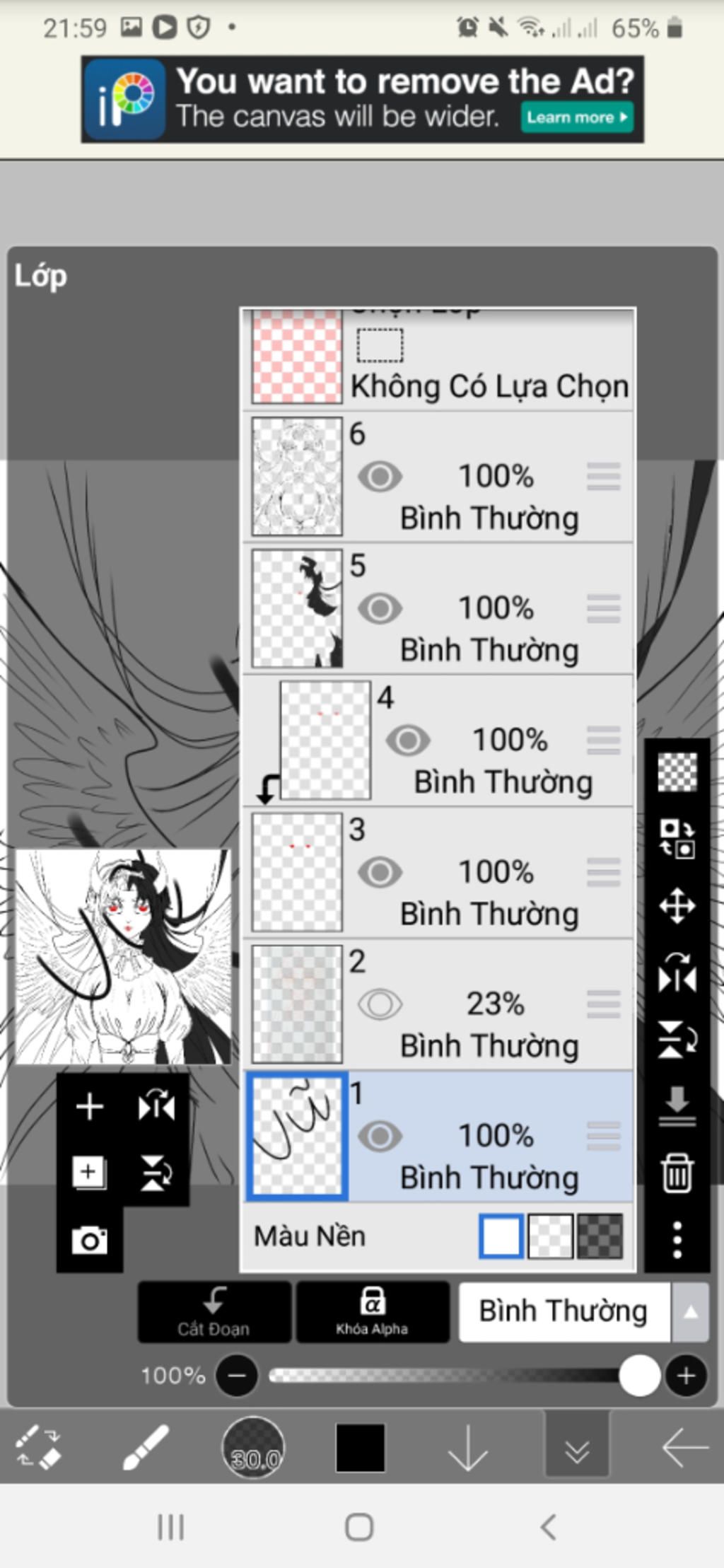Tap the Cắt Đoạn clipping button
The height and width of the screenshot is (1568, 724).
[214, 1312]
